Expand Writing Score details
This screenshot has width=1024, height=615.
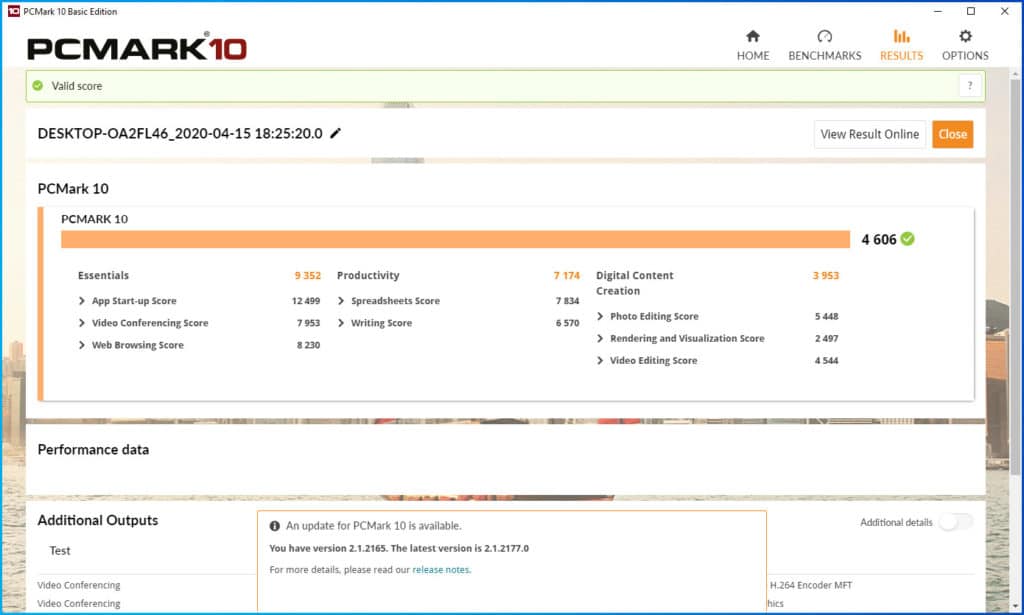click(341, 323)
